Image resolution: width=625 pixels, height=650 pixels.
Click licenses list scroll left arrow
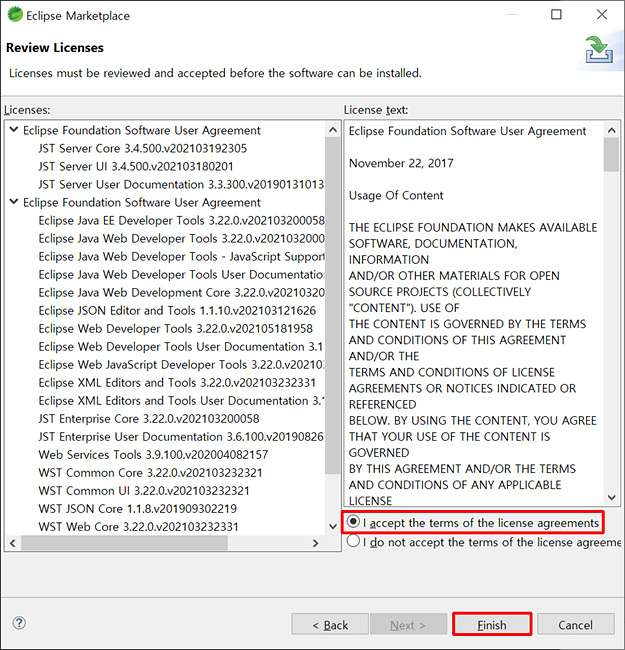13,543
